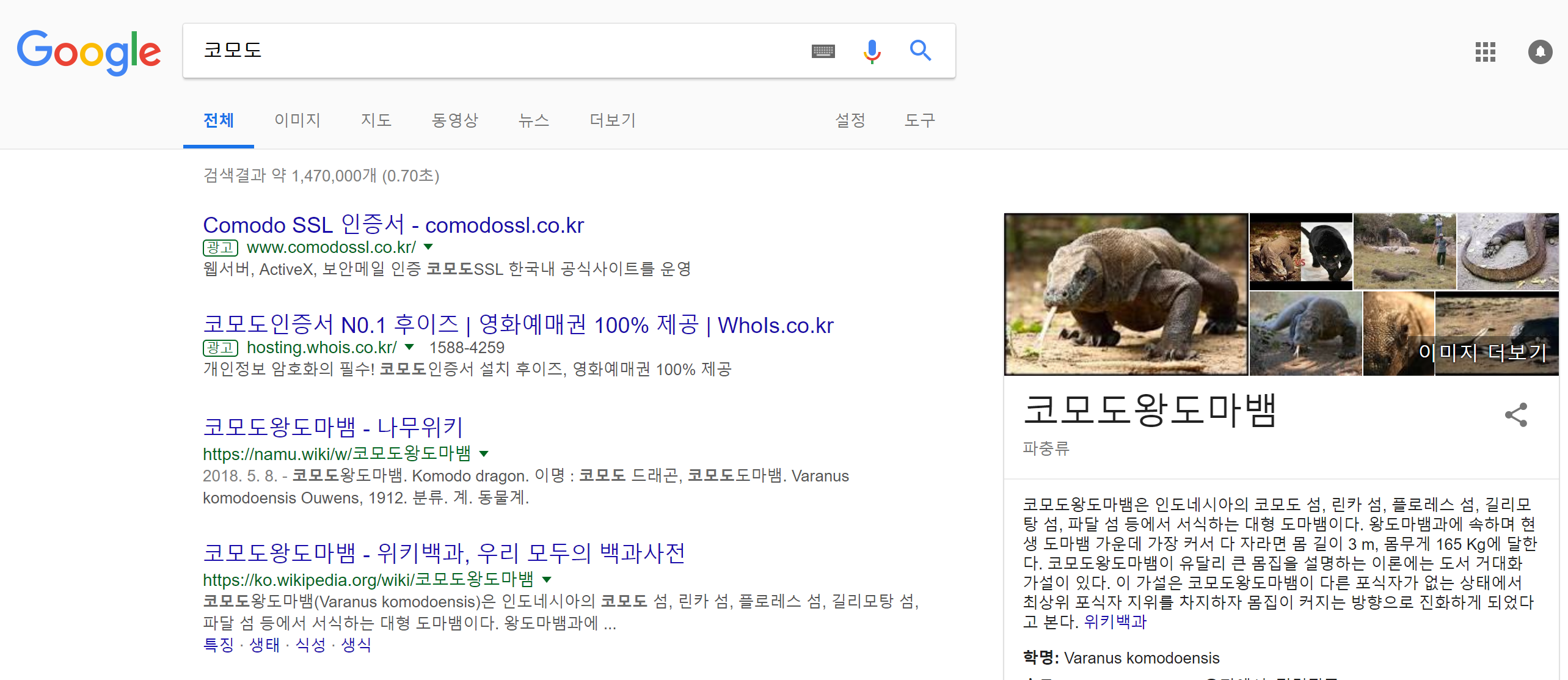Switch to the 이미지 search tab

(297, 120)
